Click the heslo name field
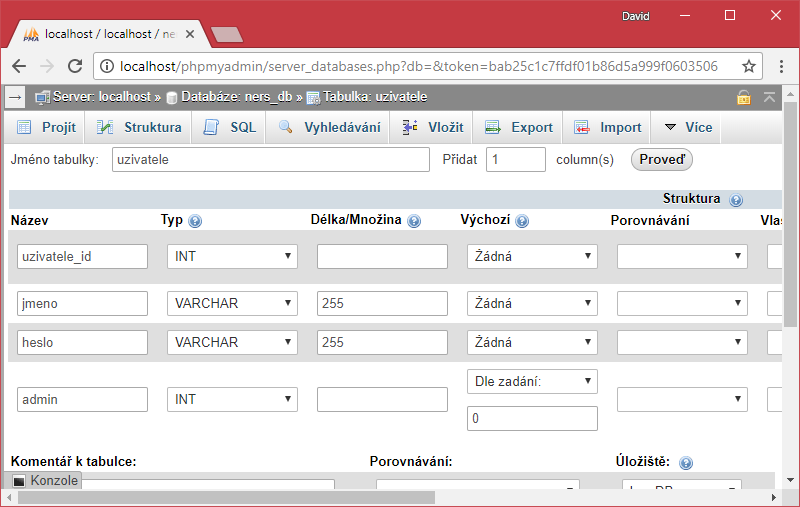This screenshot has height=507, width=800. 82,342
